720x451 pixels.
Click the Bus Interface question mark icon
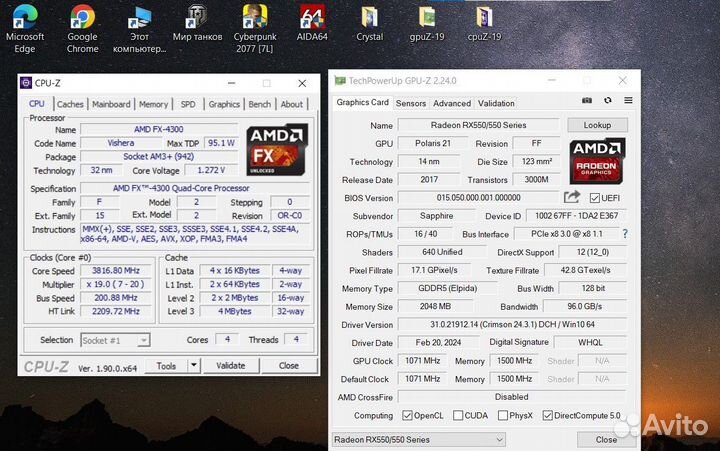[625, 234]
